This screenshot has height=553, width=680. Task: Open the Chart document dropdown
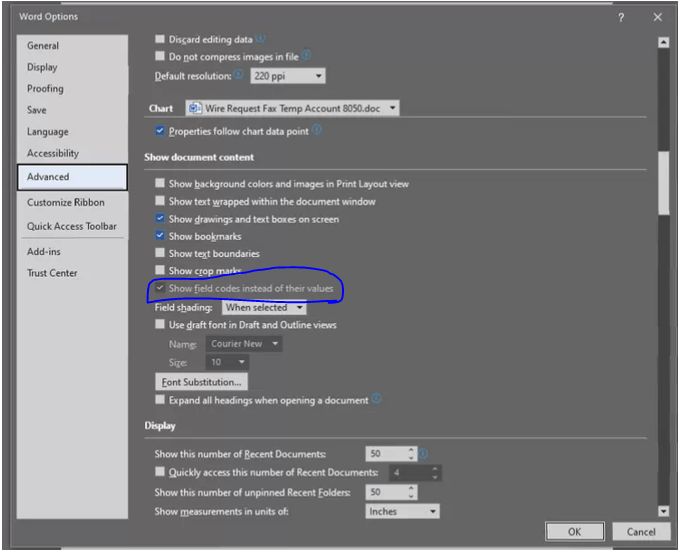[x=293, y=108]
